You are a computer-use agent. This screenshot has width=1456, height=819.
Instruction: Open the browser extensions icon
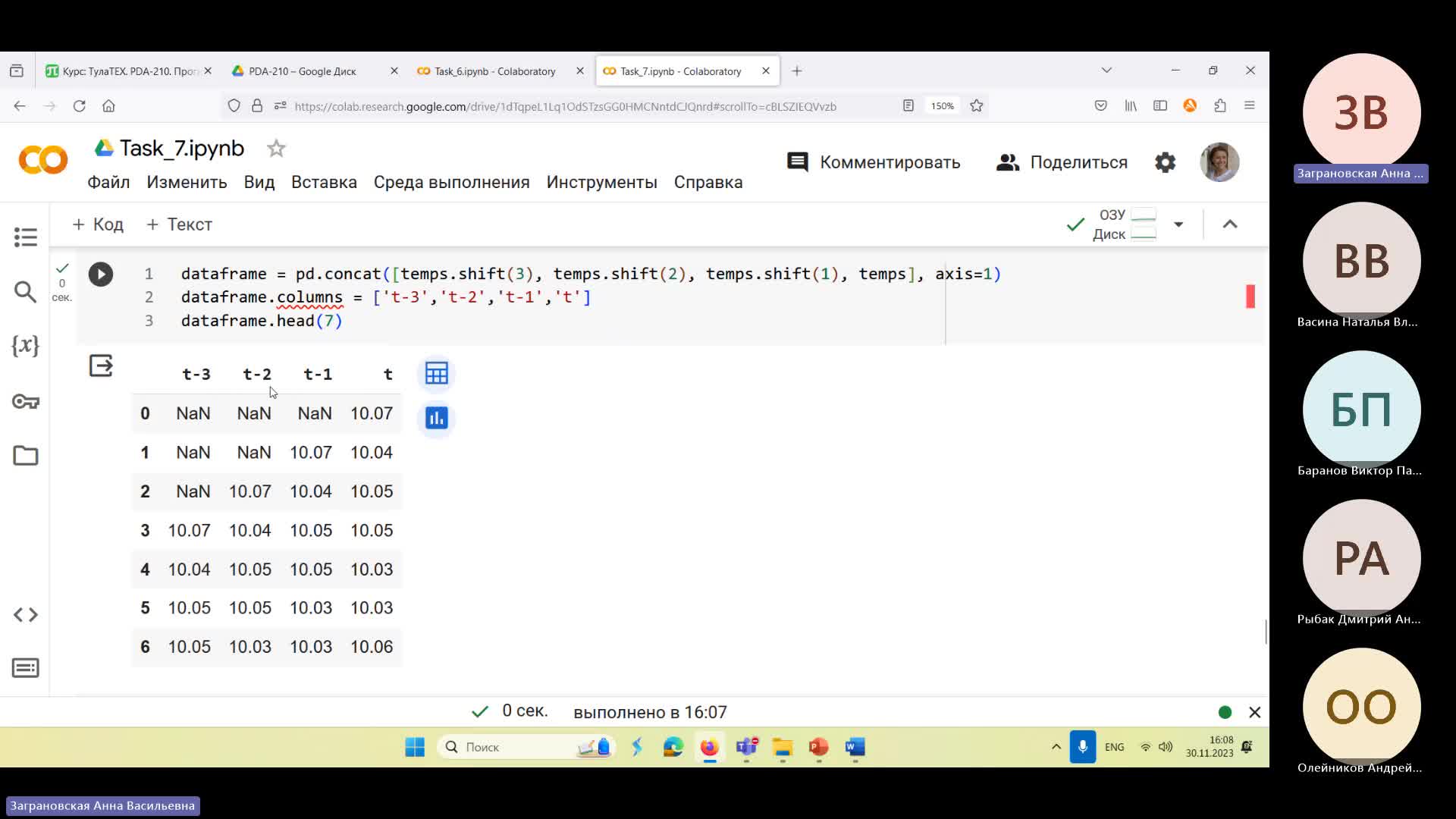point(1219,106)
